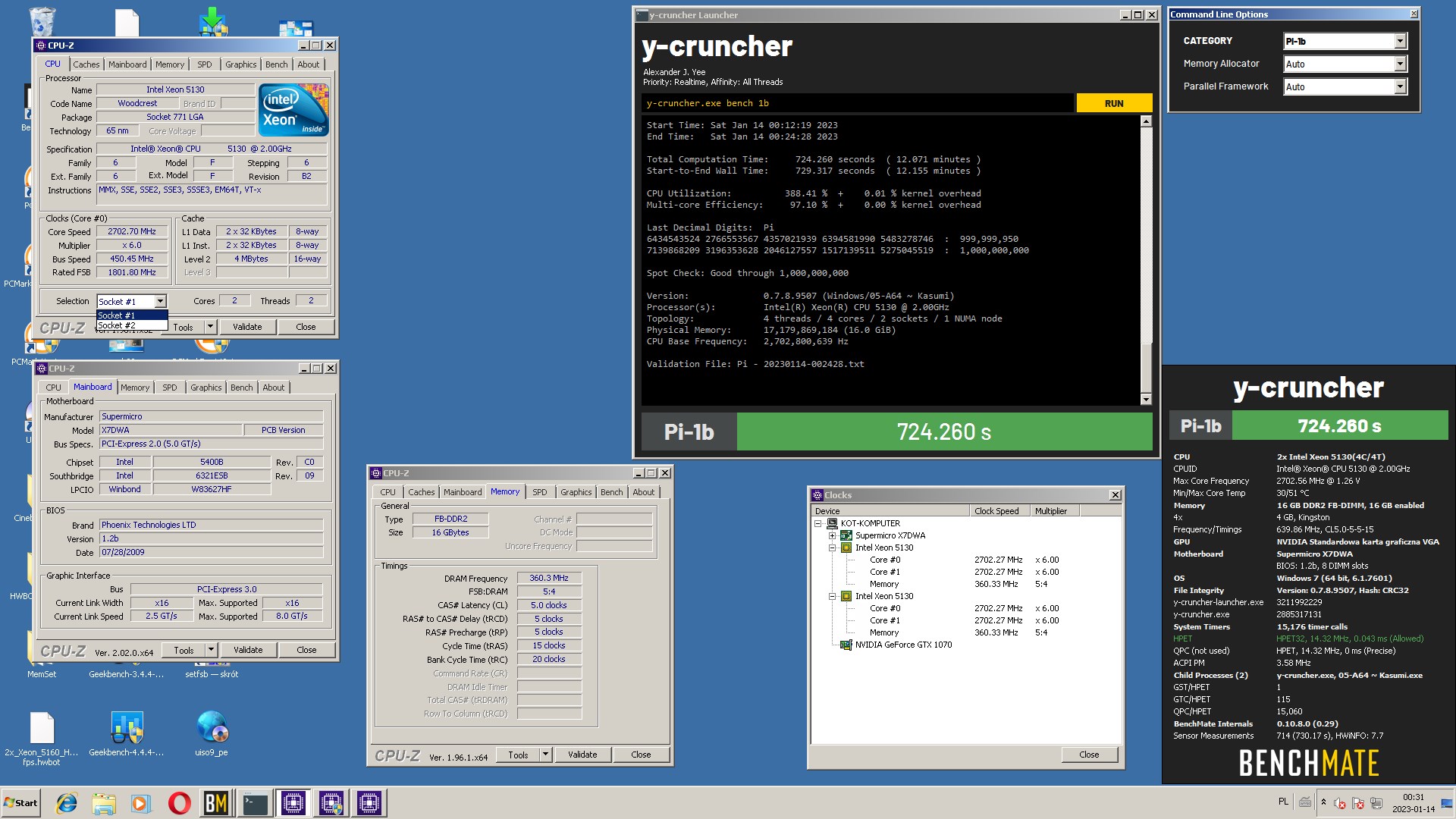Viewport: 1456px width, 819px height.
Task: Launch Windows Media Player from taskbar
Action: tap(141, 803)
